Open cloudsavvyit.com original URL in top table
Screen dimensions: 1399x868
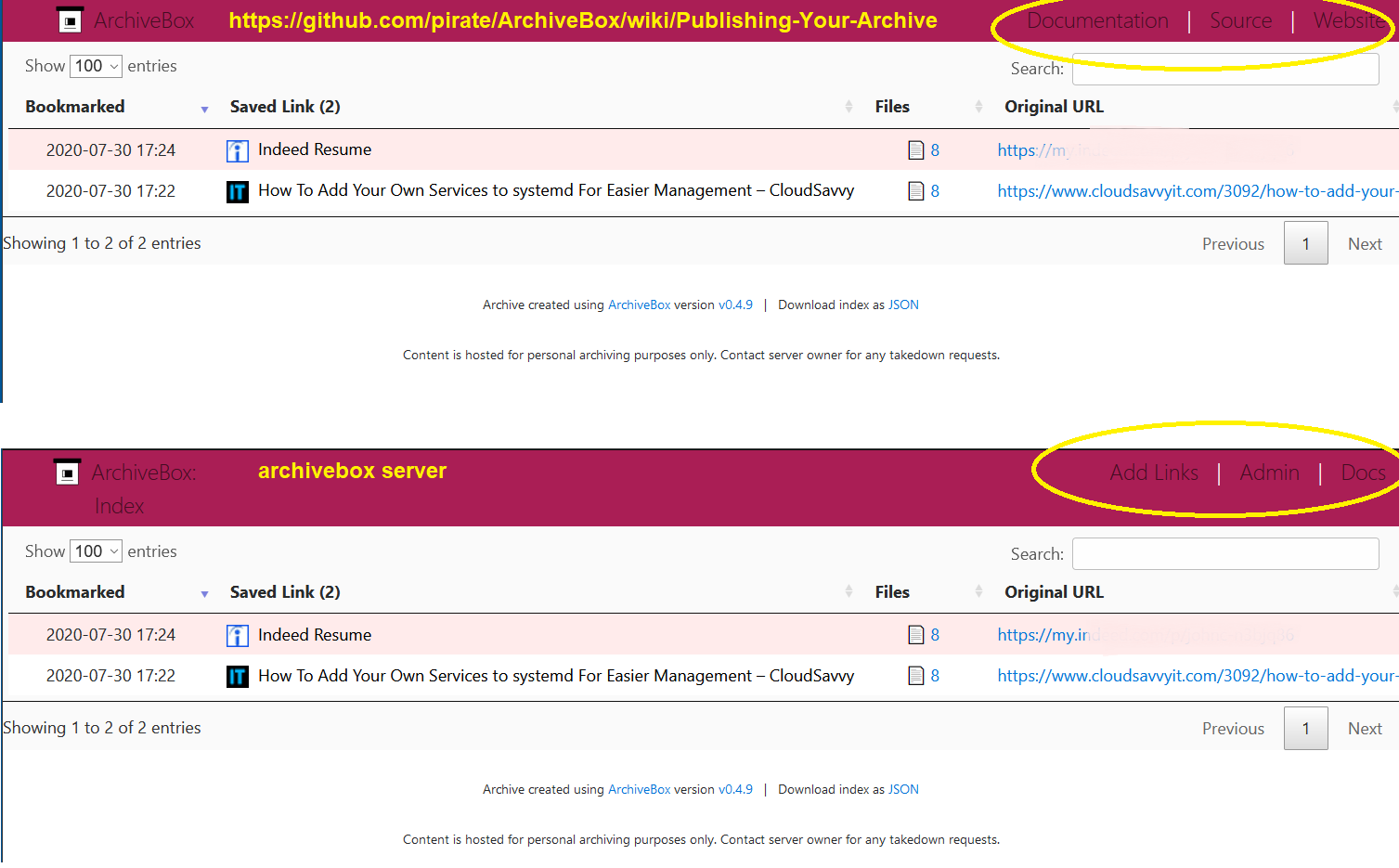(x=1197, y=191)
